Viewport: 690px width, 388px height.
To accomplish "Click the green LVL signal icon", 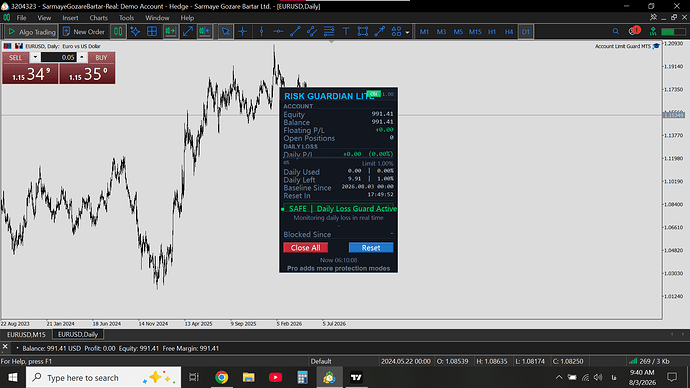I will click(653, 31).
